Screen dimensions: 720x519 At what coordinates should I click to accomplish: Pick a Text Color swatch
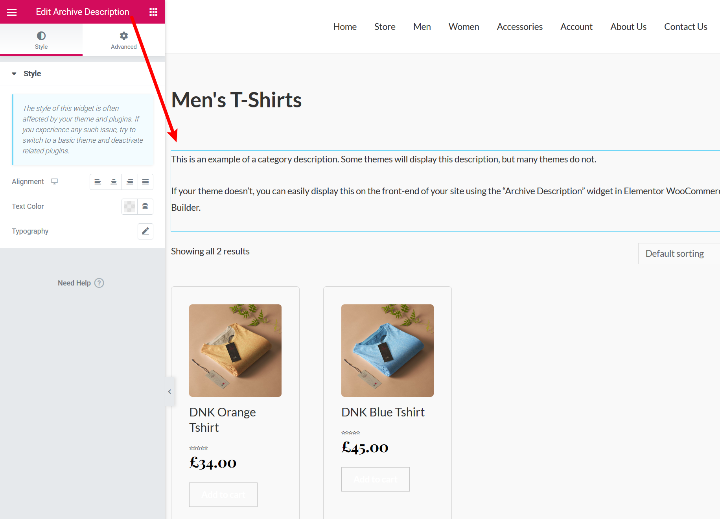point(129,206)
